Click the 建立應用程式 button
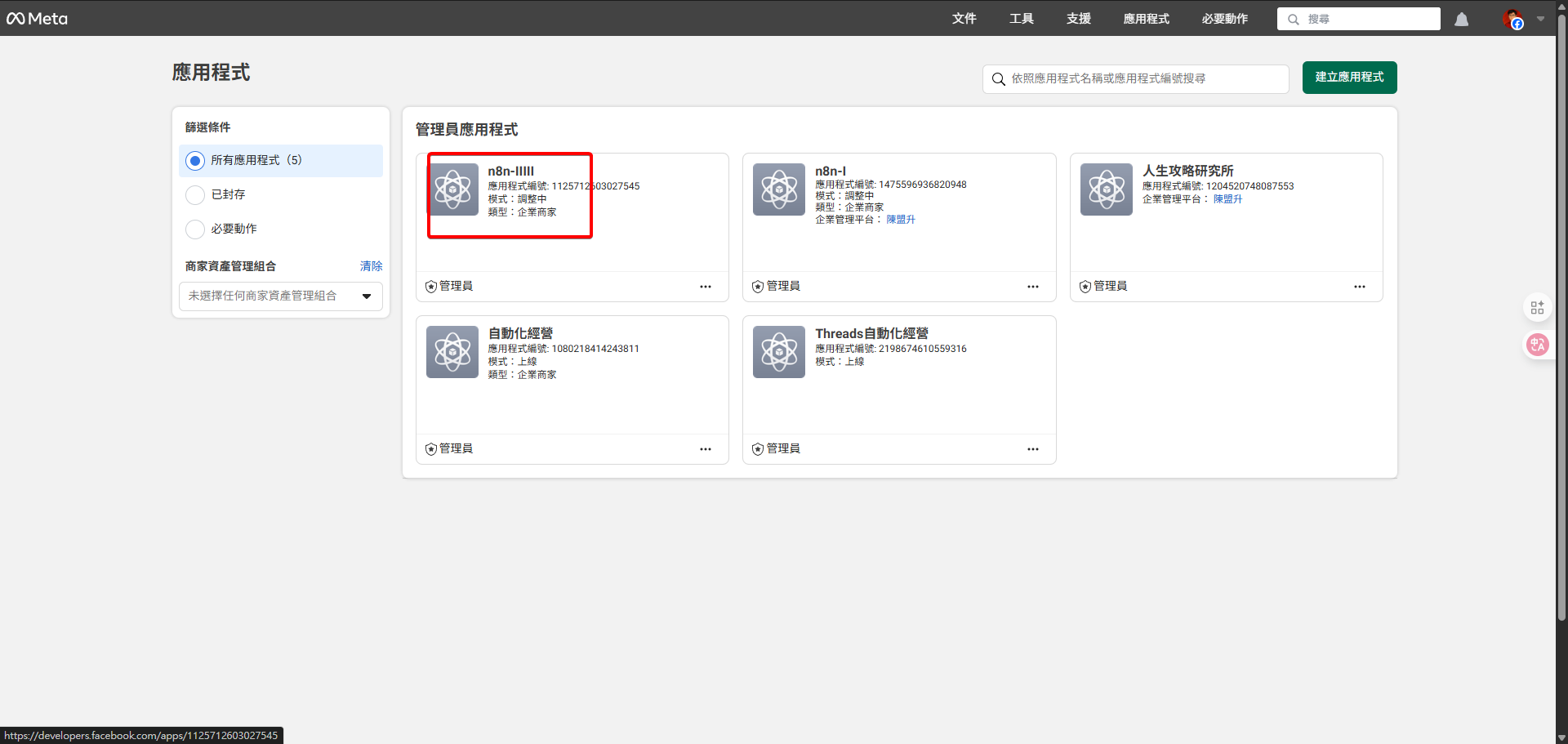The height and width of the screenshot is (744, 1568). (x=1349, y=78)
